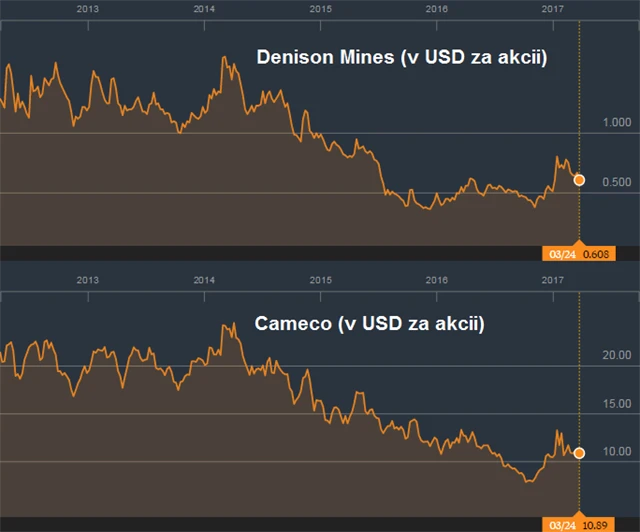Image resolution: width=640 pixels, height=532 pixels.
Task: Select the 2014 label on Denison chart
Action: click(204, 8)
